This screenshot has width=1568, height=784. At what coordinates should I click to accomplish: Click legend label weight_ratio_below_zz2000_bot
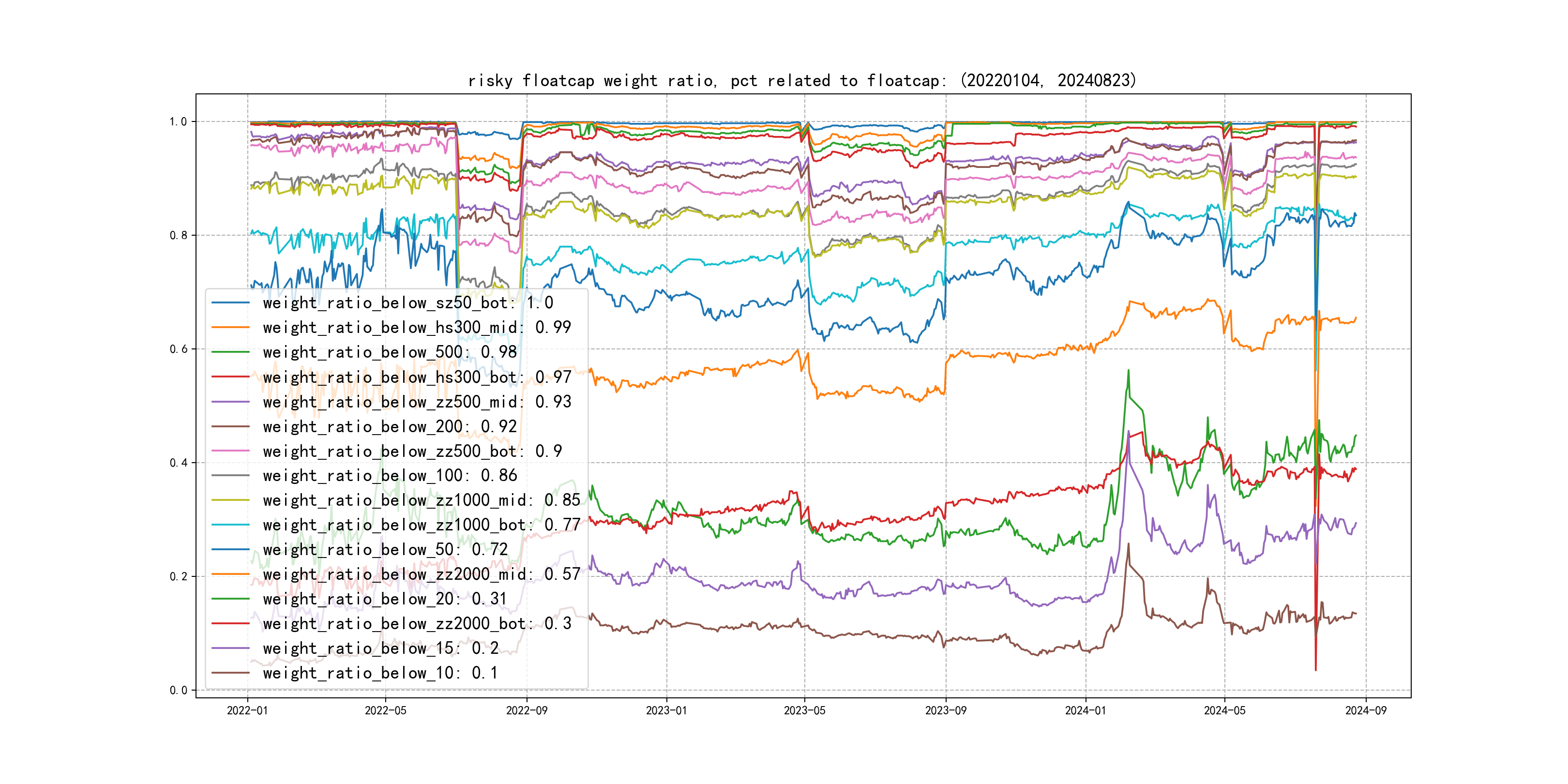click(x=416, y=623)
